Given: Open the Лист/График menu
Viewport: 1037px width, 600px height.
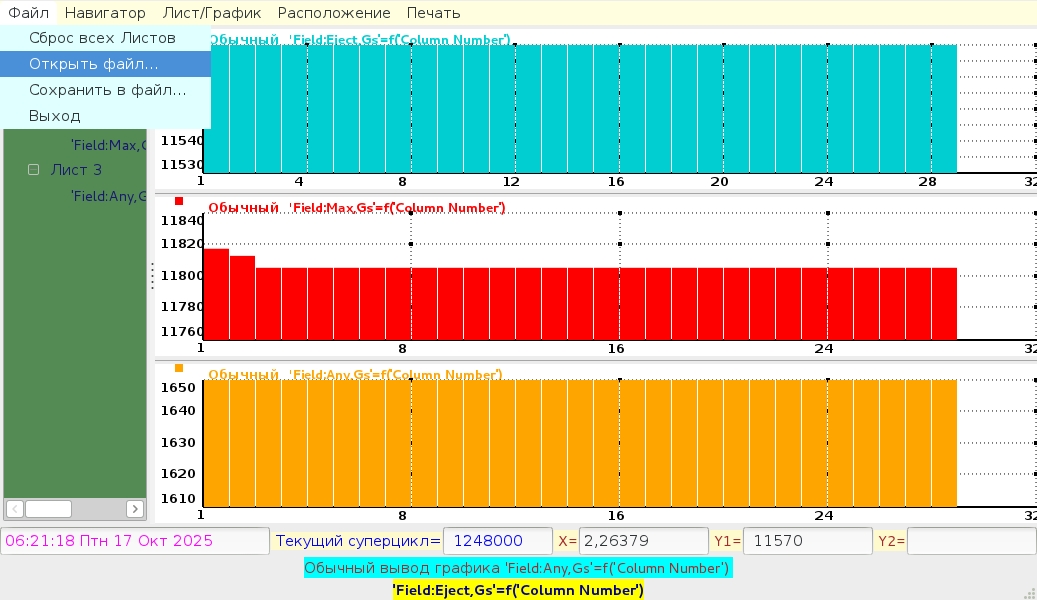Looking at the screenshot, I should (211, 13).
